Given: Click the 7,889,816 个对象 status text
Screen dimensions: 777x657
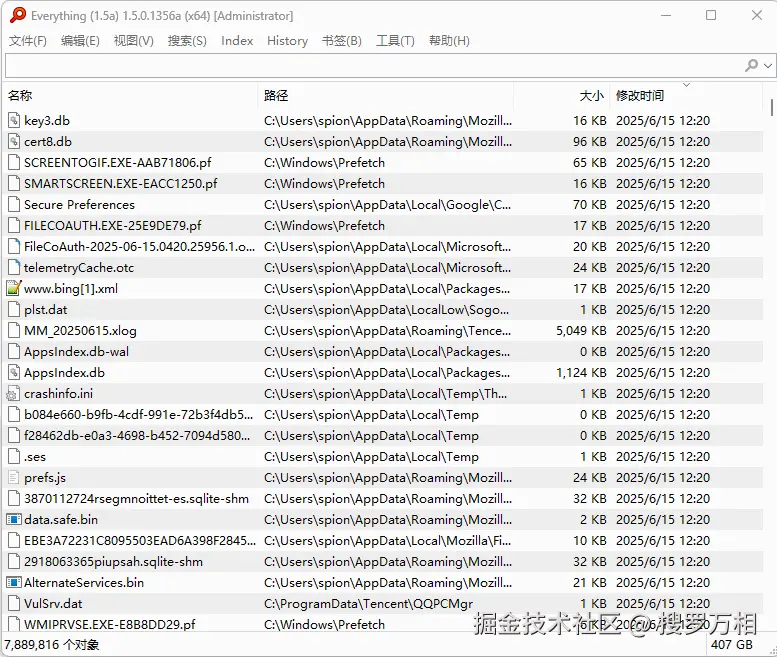Looking at the screenshot, I should (x=52, y=645).
